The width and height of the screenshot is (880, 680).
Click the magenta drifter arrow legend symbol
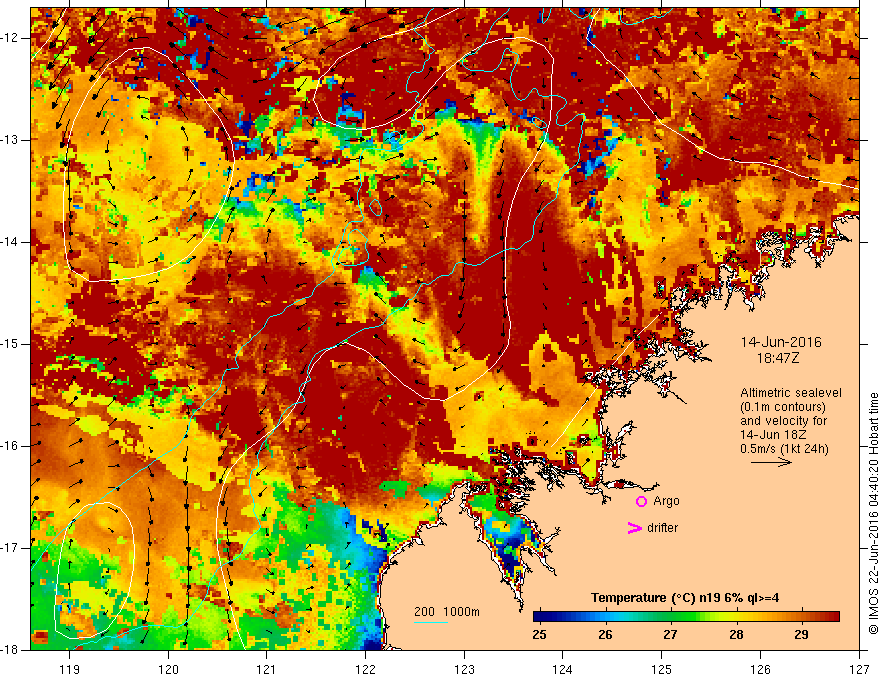coord(635,528)
